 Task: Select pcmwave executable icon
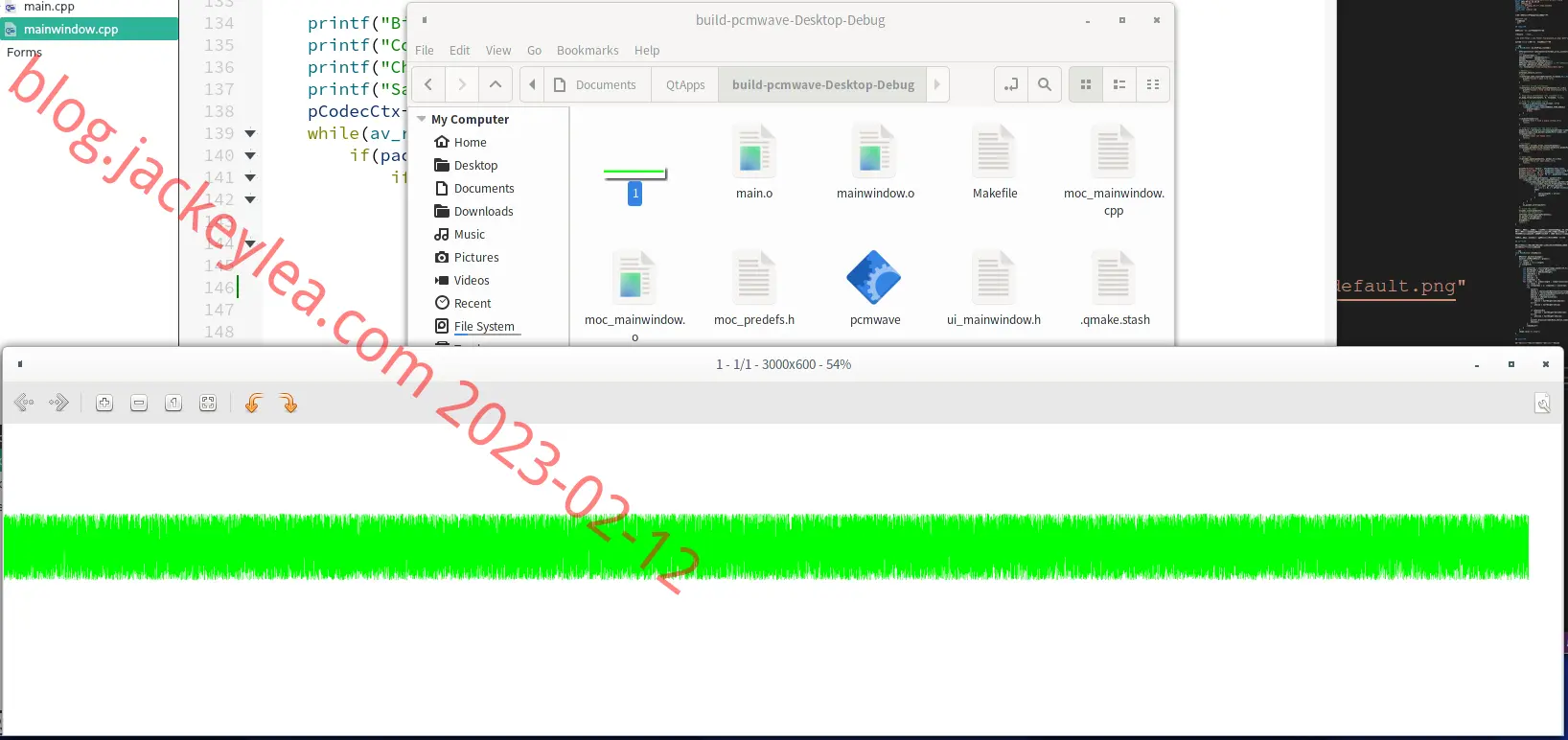pos(875,278)
